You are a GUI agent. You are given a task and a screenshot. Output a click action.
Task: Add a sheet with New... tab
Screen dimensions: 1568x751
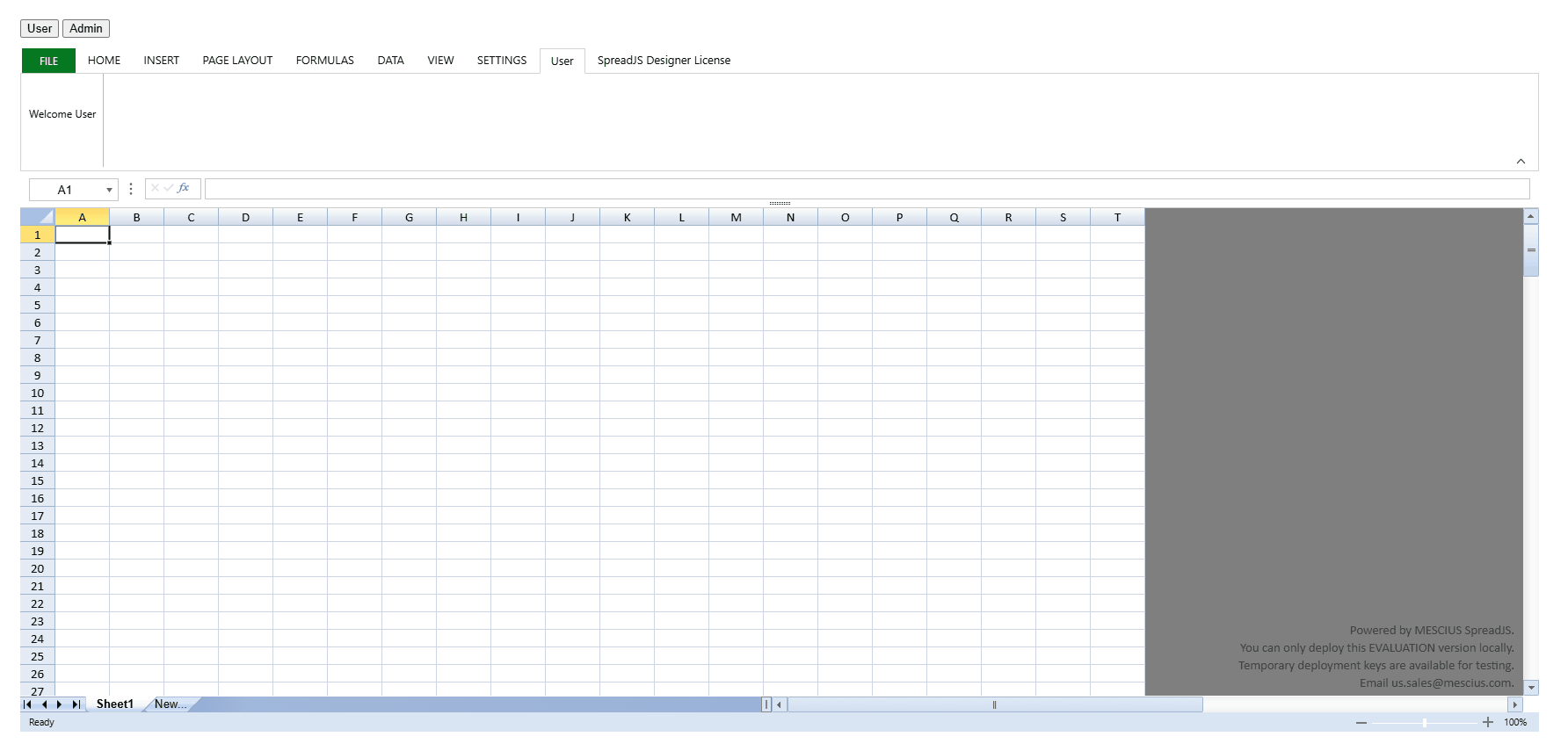pyautogui.click(x=171, y=704)
